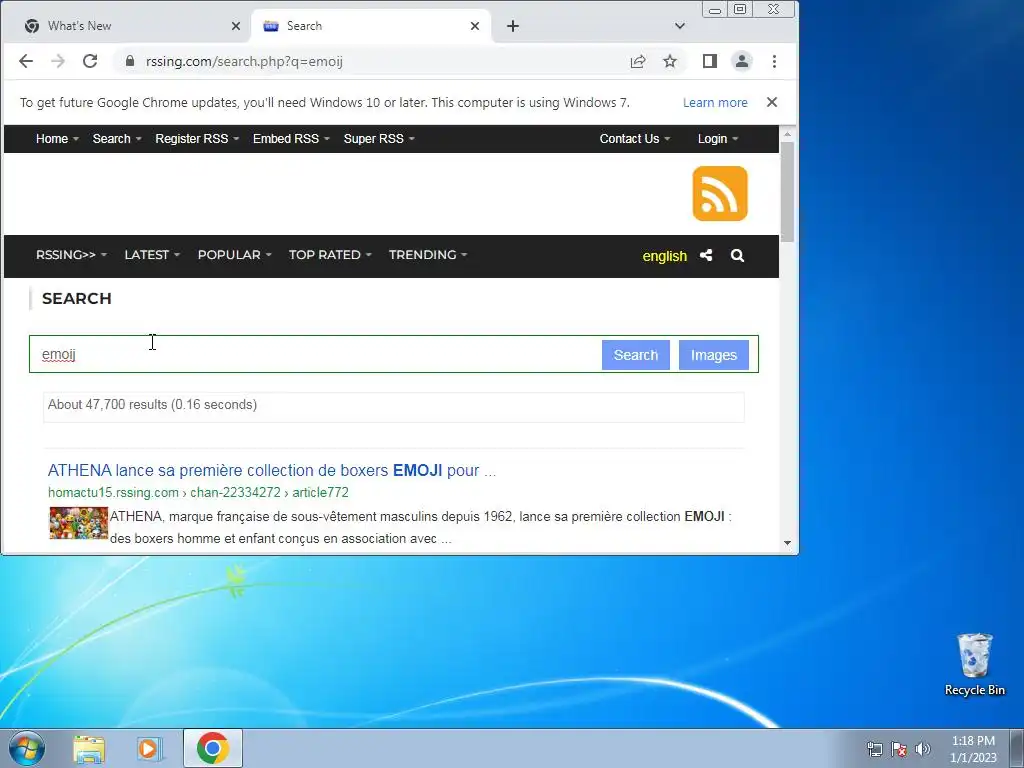
Task: Open the ATHENA result thumbnail
Action: [x=78, y=522]
